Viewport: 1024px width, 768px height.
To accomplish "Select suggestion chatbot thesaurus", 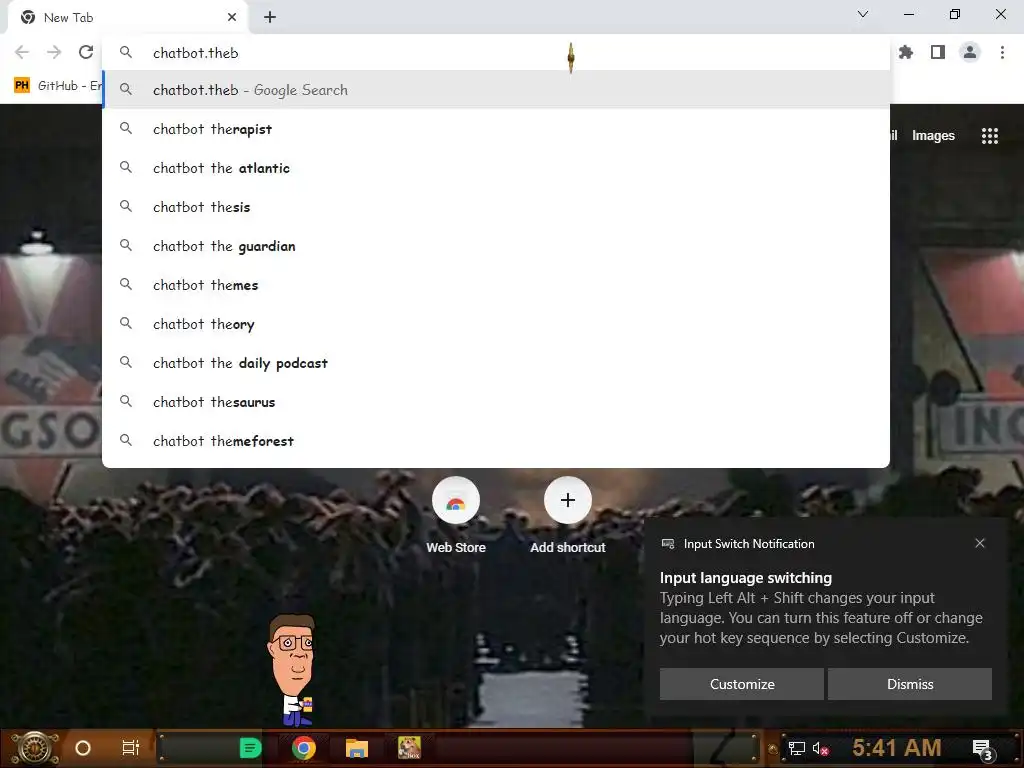I will coord(496,402).
